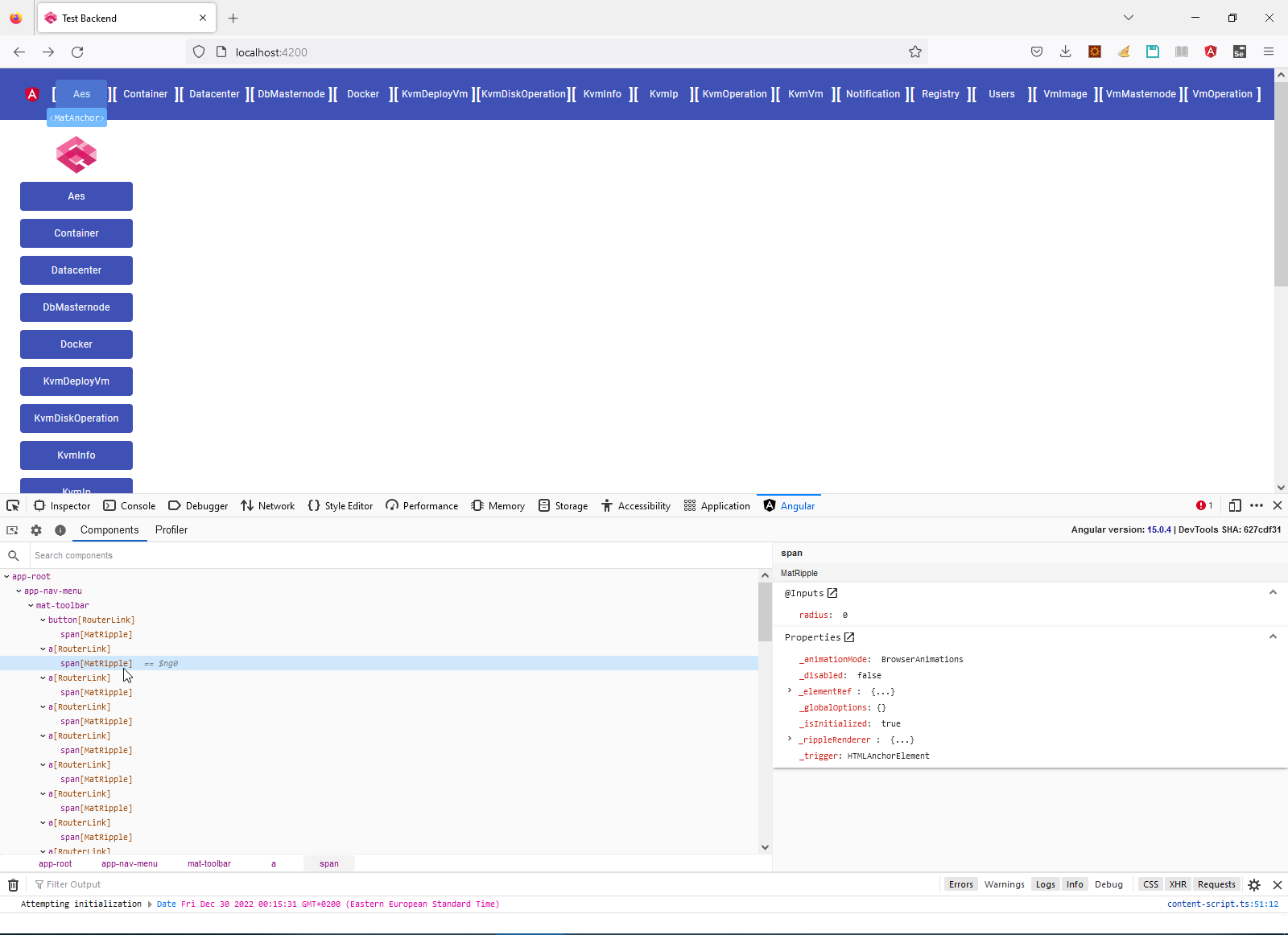Open the content-script.ts:51:12 source link

click(1223, 904)
